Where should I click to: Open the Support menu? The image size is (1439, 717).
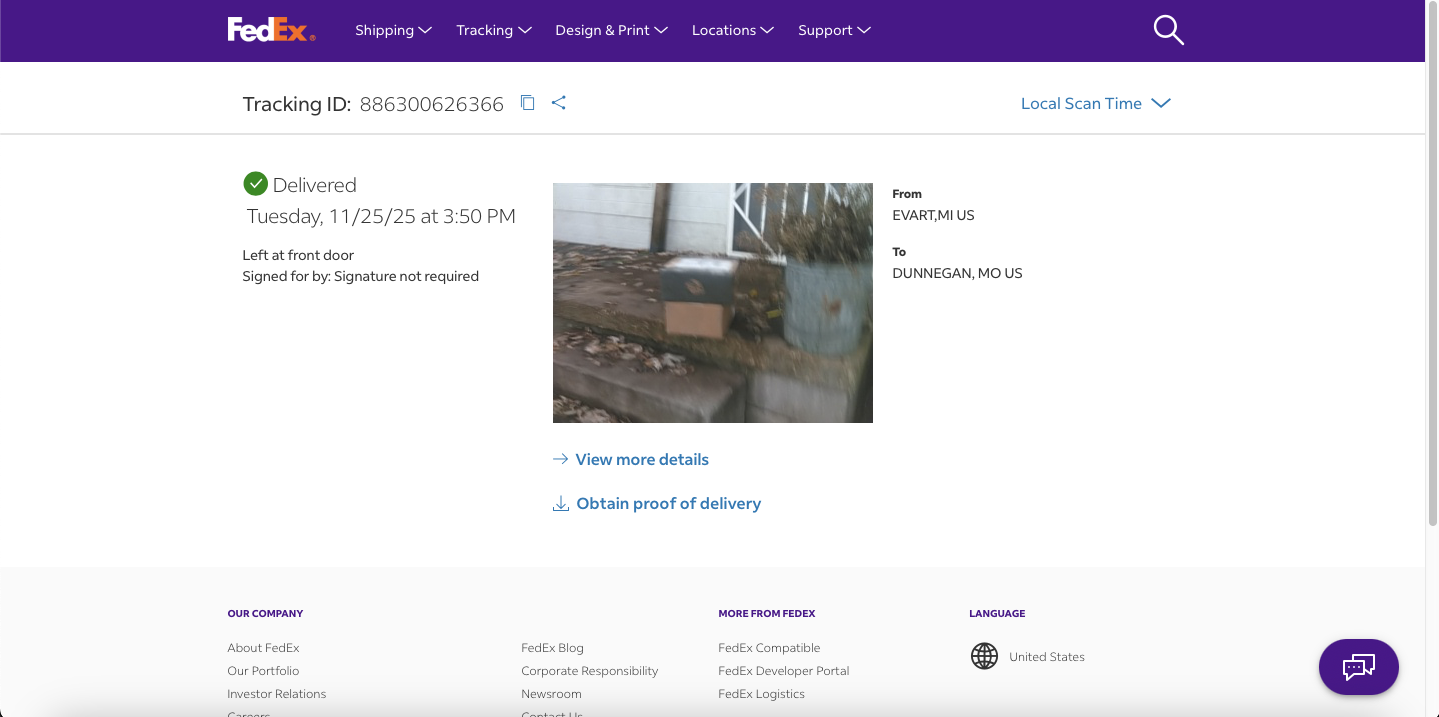[834, 30]
